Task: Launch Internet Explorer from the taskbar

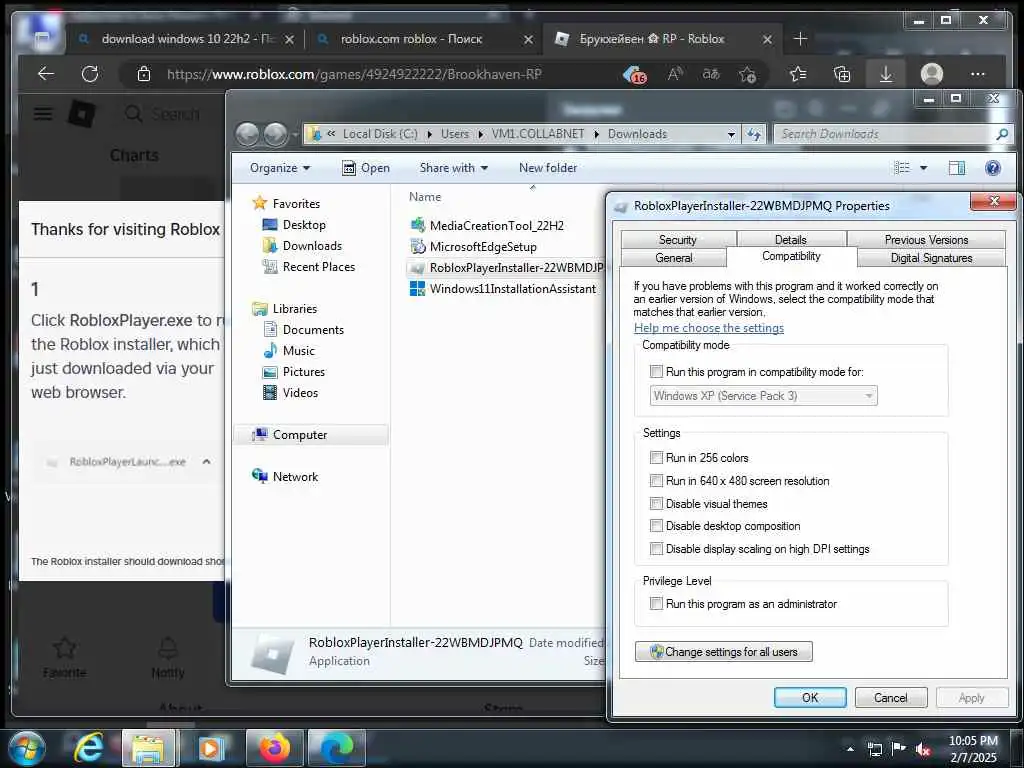Action: point(88,748)
